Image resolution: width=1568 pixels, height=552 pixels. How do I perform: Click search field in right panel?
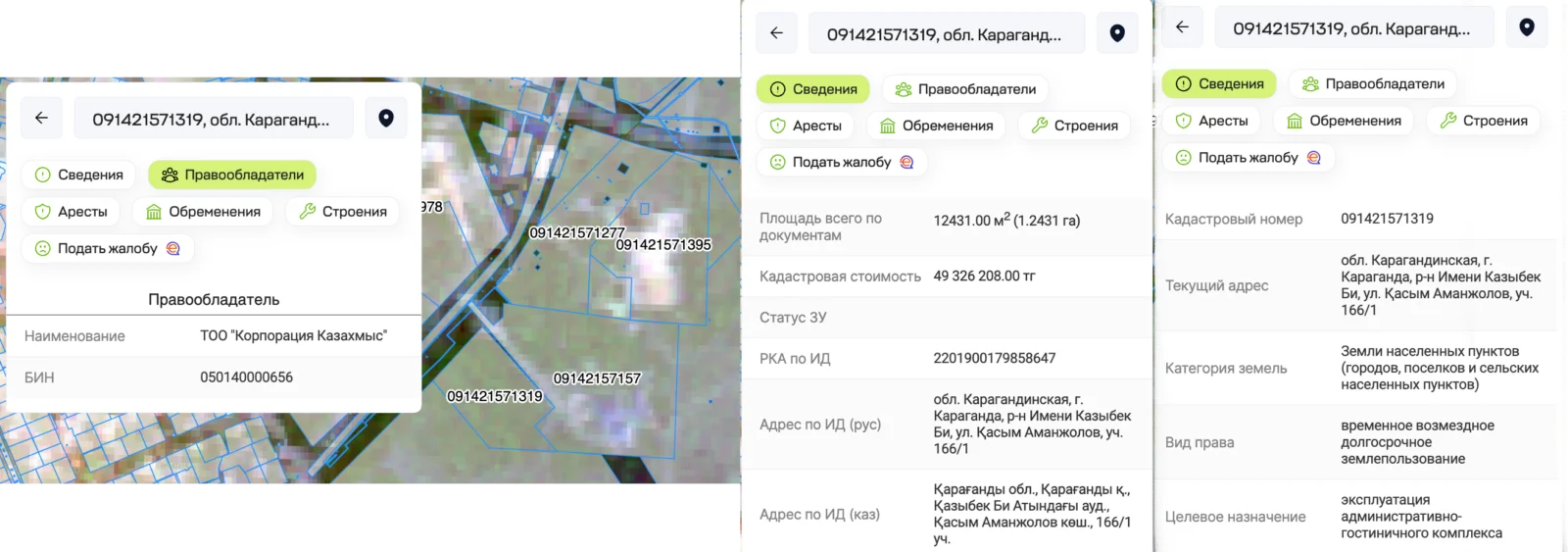[1354, 27]
